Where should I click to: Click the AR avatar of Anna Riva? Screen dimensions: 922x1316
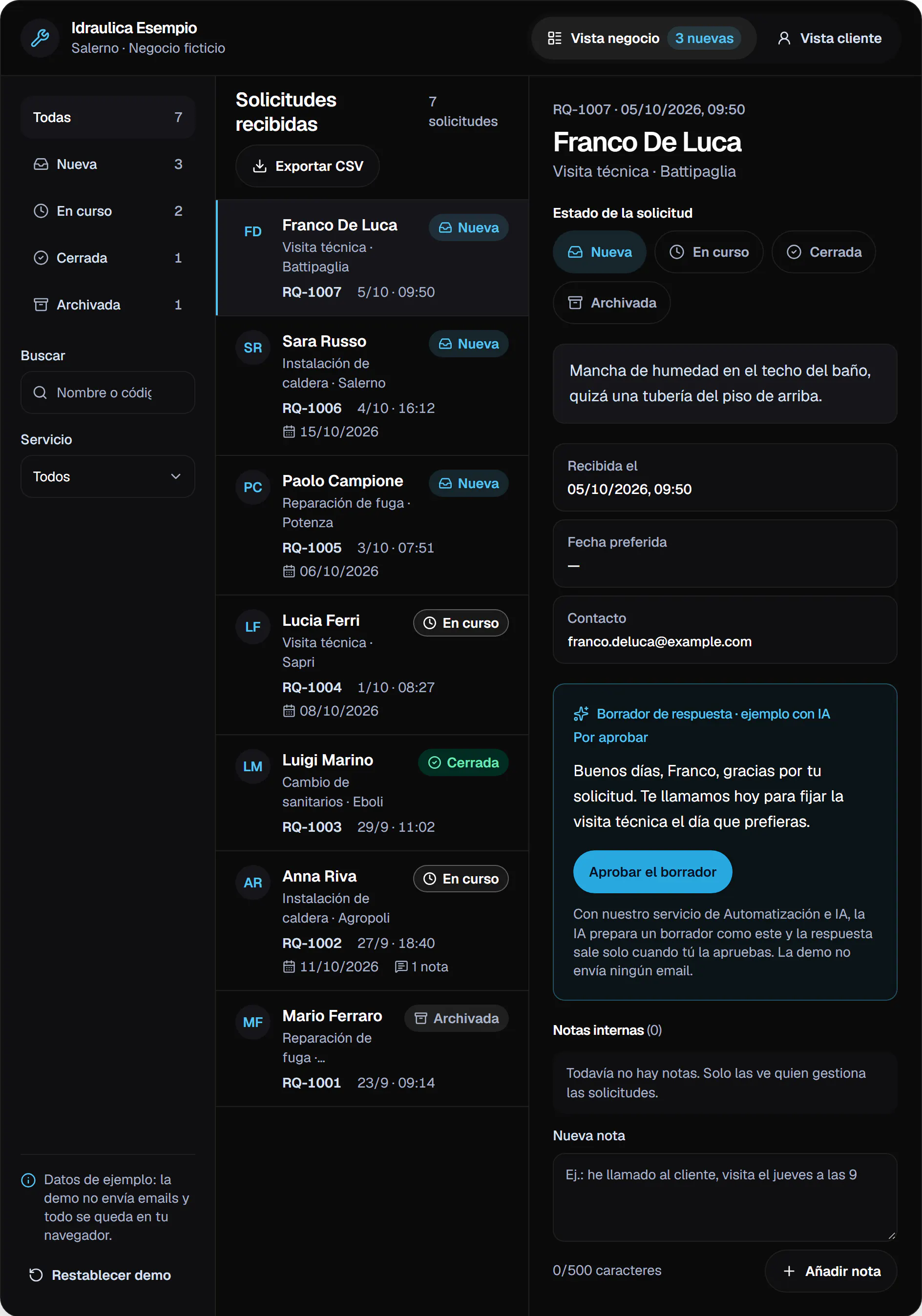click(253, 883)
